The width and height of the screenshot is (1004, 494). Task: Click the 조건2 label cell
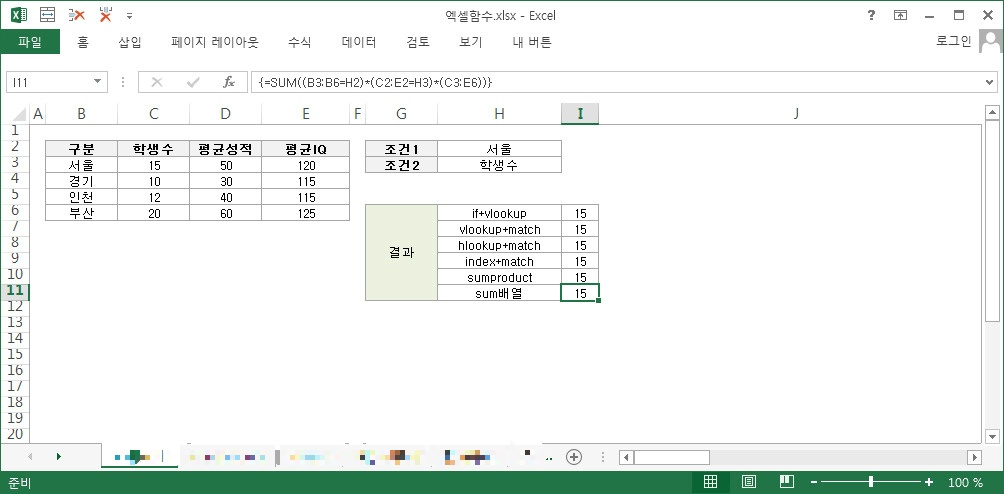[401, 165]
